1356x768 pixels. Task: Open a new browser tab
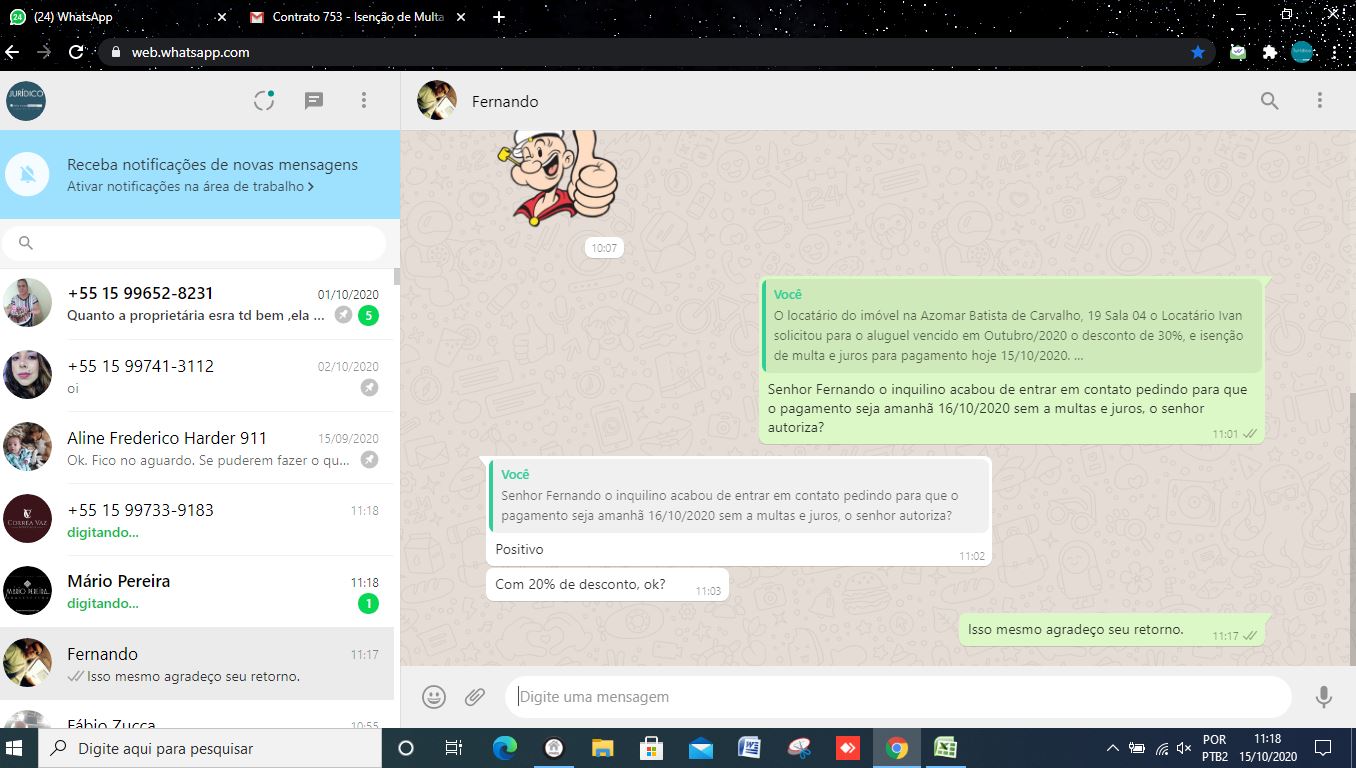point(499,17)
